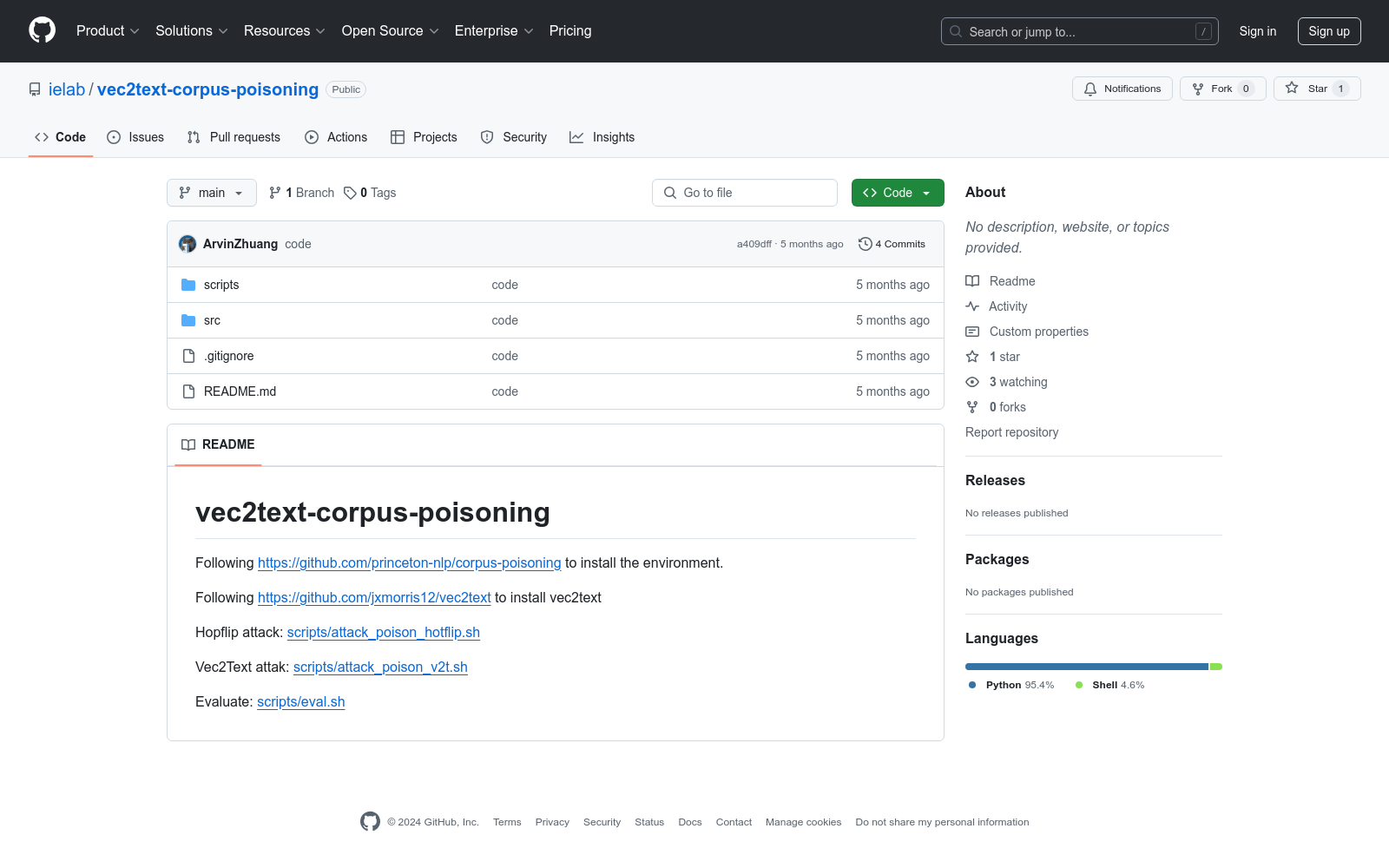Expand the Solutions menu
1389x868 pixels.
click(x=192, y=31)
